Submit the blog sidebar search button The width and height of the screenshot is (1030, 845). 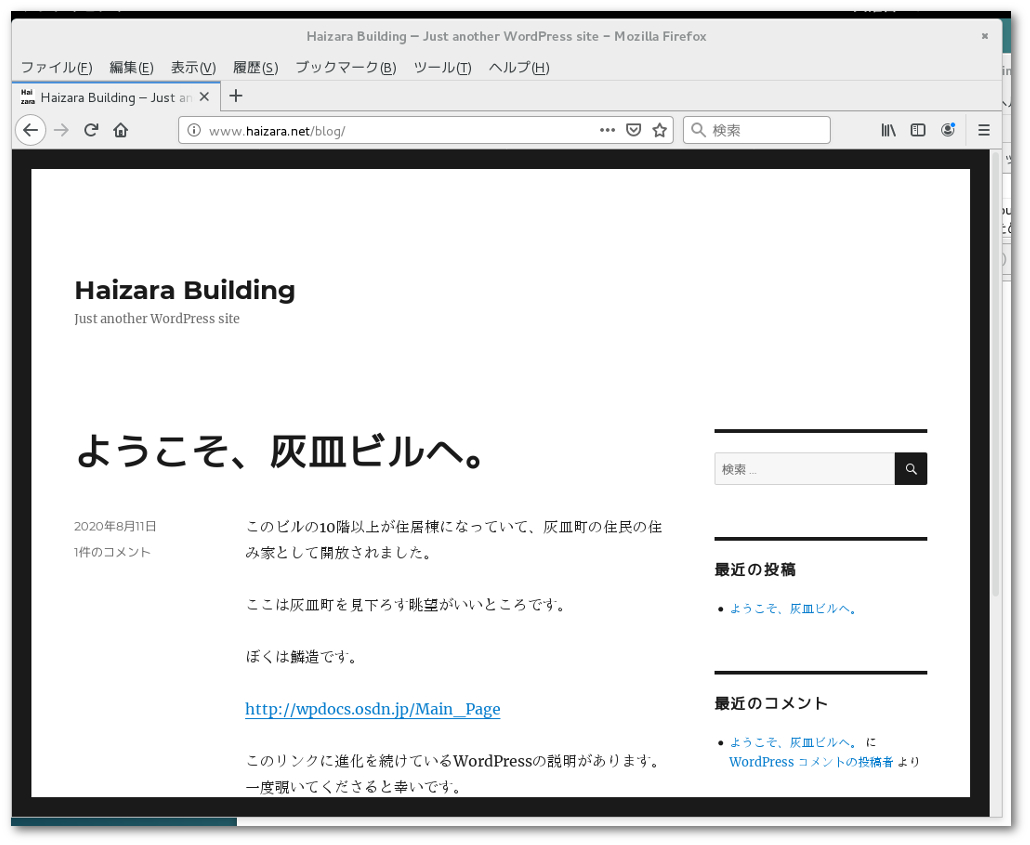point(911,469)
